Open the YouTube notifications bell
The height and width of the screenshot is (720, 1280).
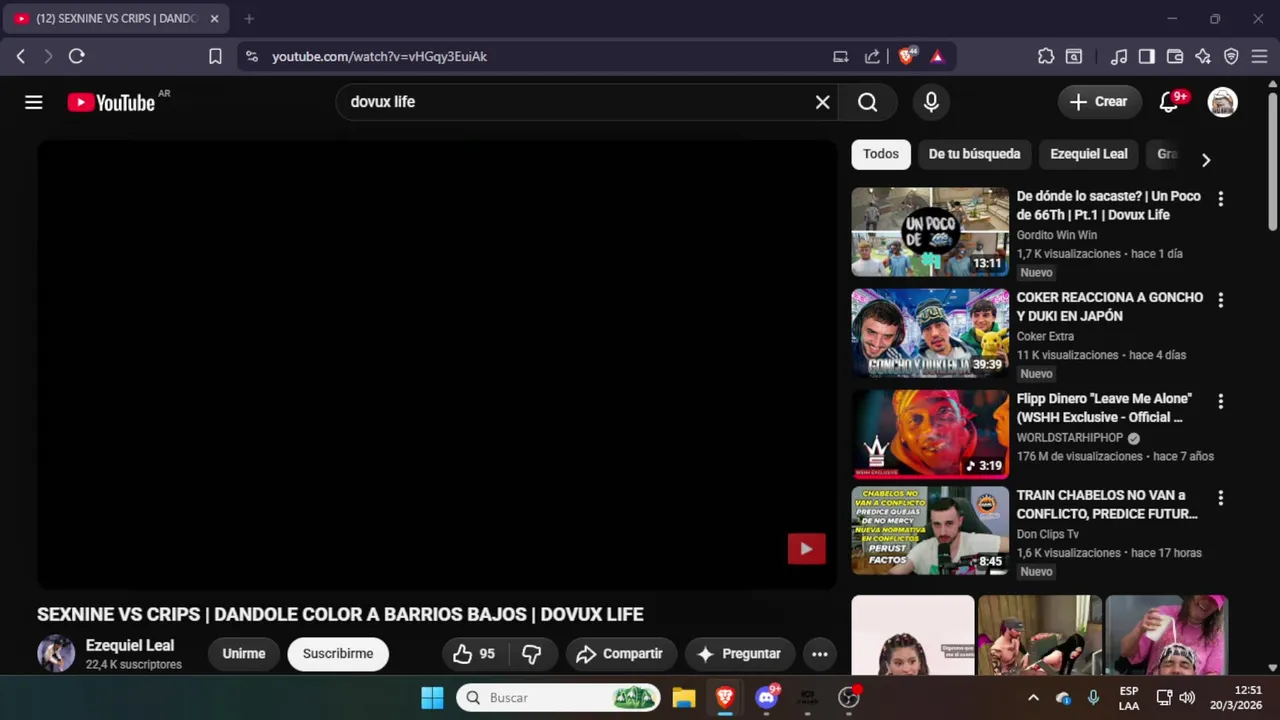point(1169,102)
